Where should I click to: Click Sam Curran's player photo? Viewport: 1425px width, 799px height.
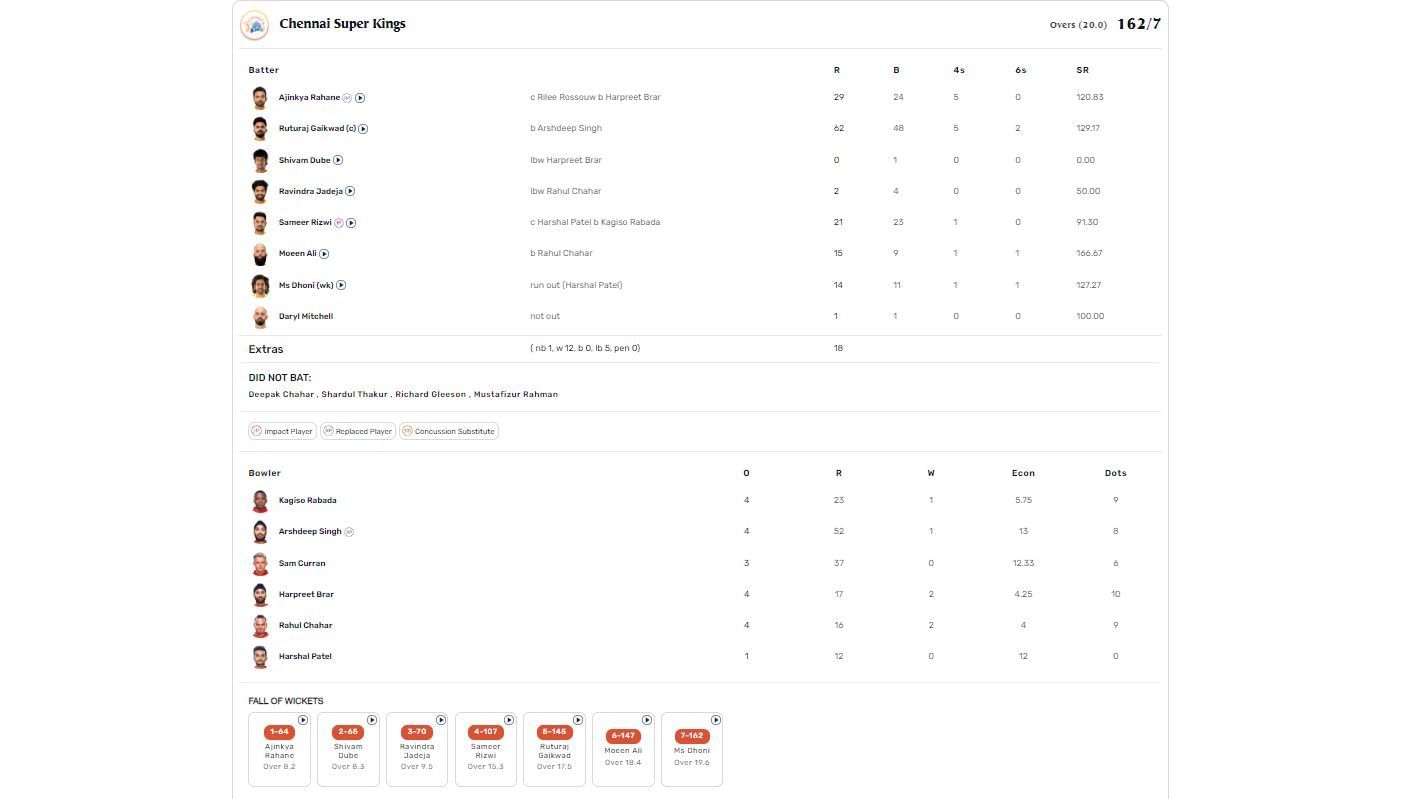260,564
